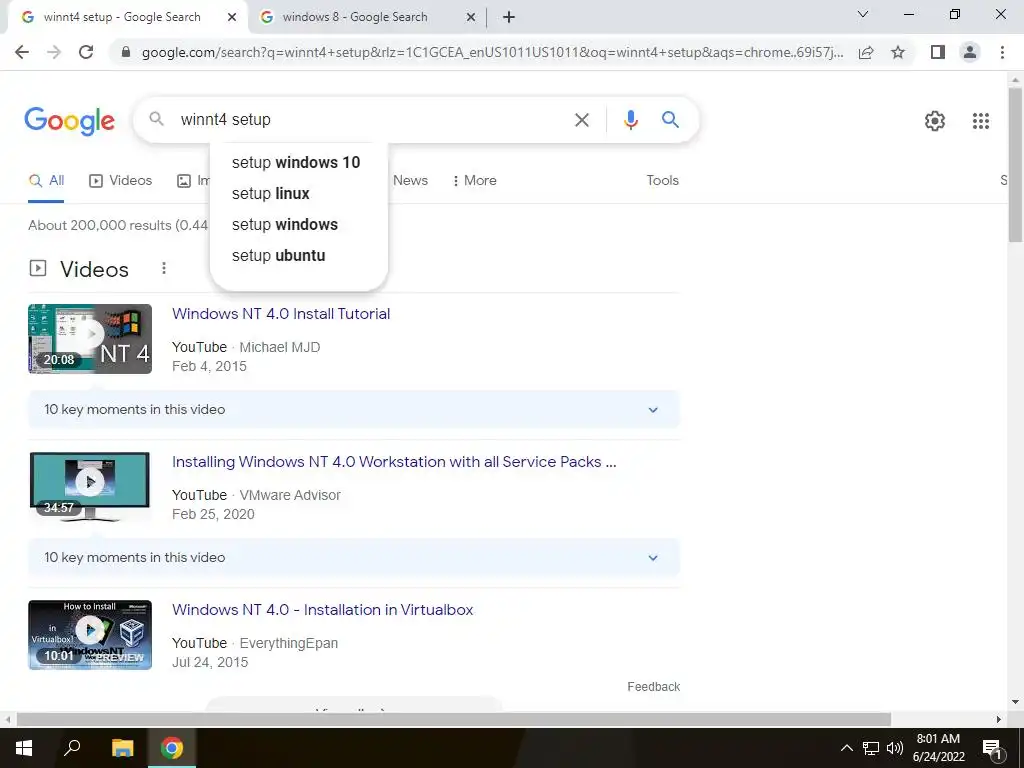Play the VMware Advisor video thumbnail
Image resolution: width=1024 pixels, height=768 pixels.
[90, 487]
